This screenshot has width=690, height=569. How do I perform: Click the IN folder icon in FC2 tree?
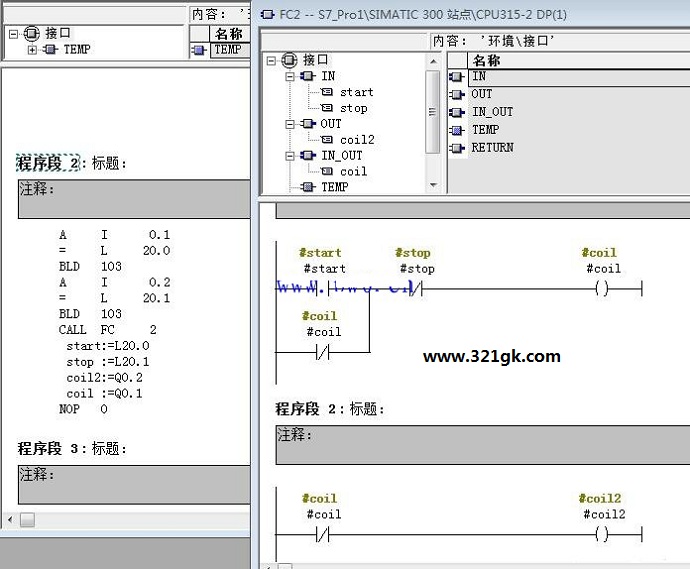click(308, 76)
